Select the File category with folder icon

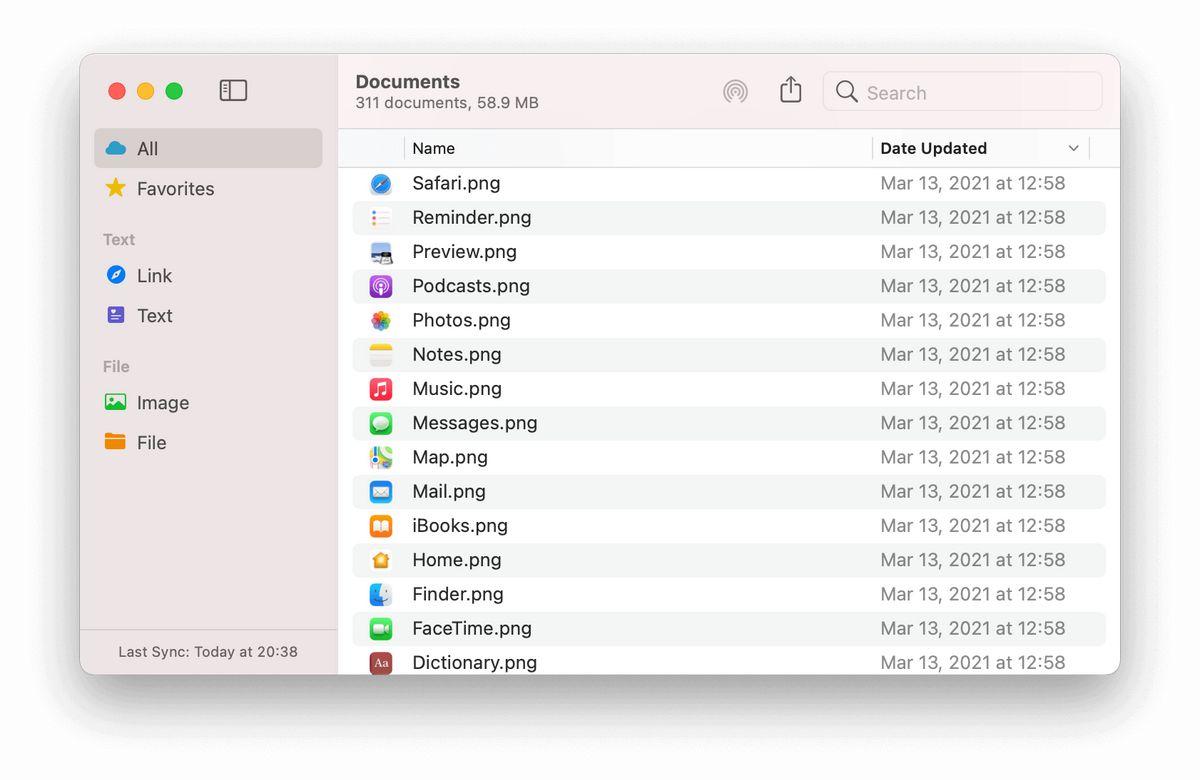point(151,443)
